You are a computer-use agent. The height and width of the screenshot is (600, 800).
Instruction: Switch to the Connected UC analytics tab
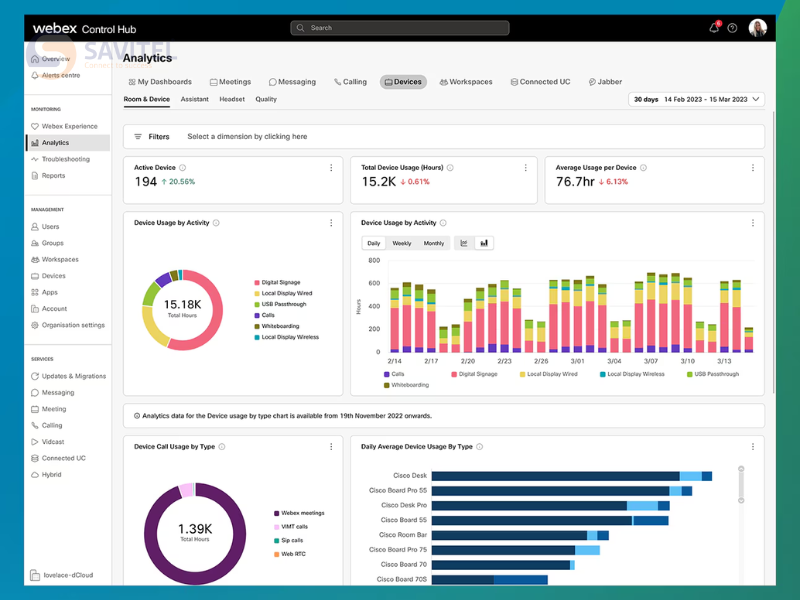point(540,82)
